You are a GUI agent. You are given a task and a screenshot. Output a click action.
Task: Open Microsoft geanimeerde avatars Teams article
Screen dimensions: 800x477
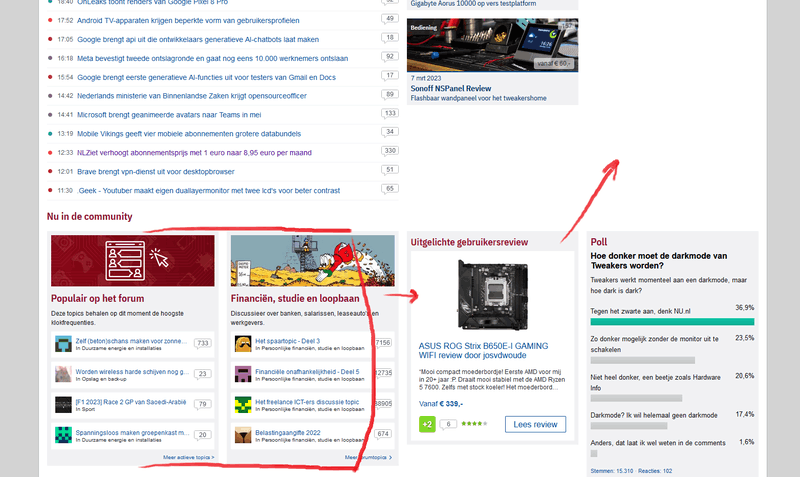169,115
